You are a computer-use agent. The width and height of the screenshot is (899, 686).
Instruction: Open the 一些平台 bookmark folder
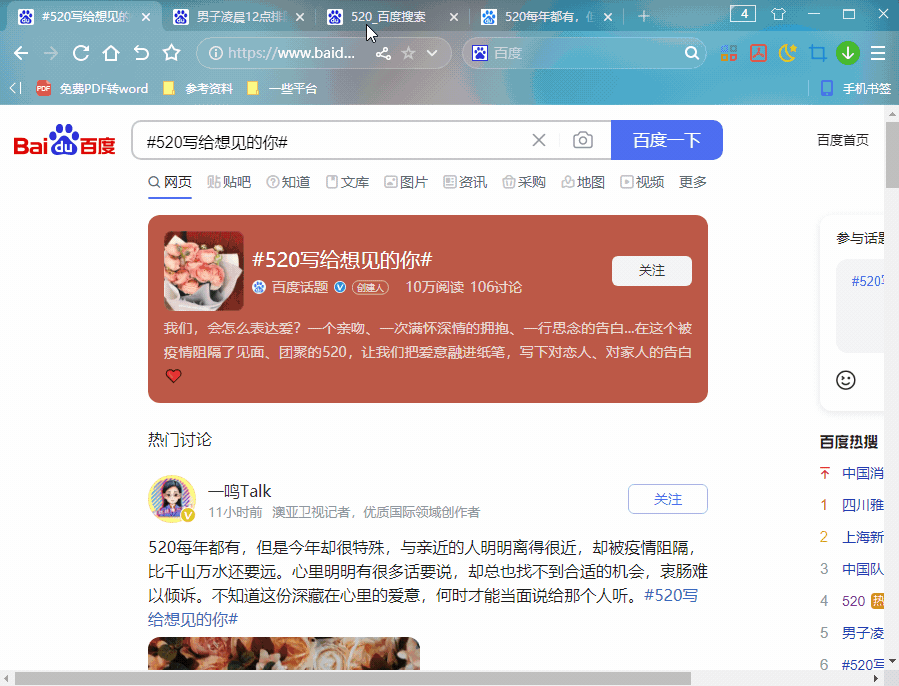point(282,88)
